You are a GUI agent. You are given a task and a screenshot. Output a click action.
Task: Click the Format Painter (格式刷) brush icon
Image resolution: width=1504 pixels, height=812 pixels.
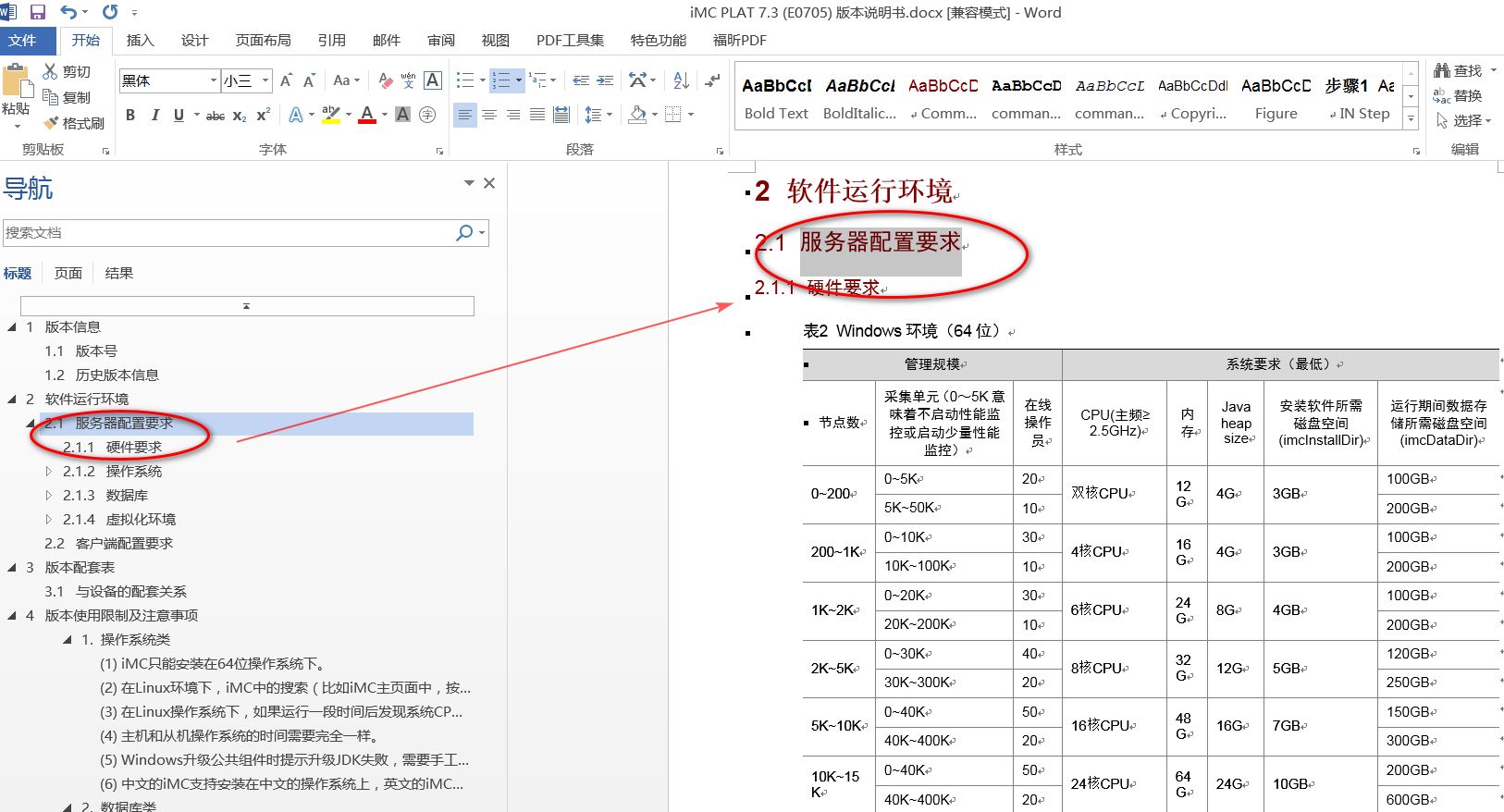(51, 123)
